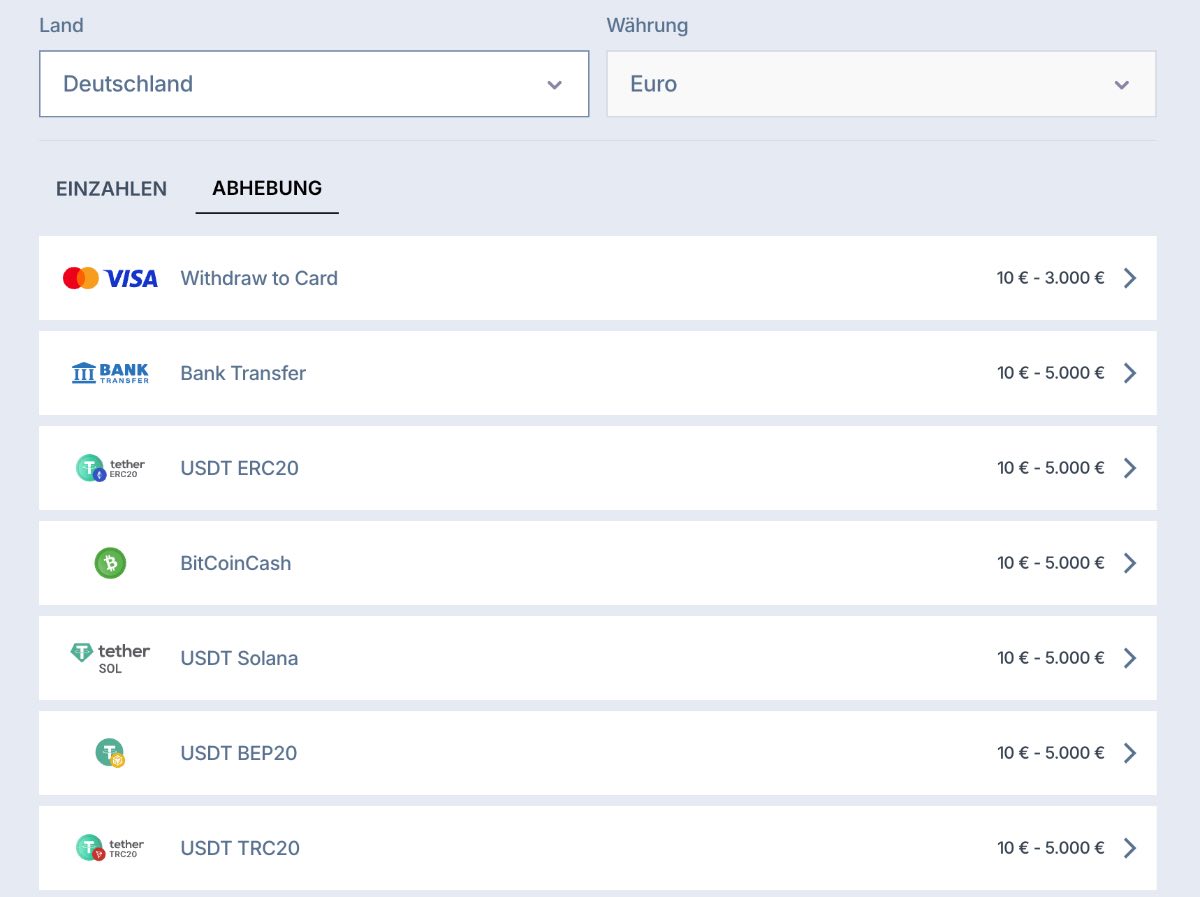1200x897 pixels.
Task: Open the Land country dropdown
Action: pos(313,84)
